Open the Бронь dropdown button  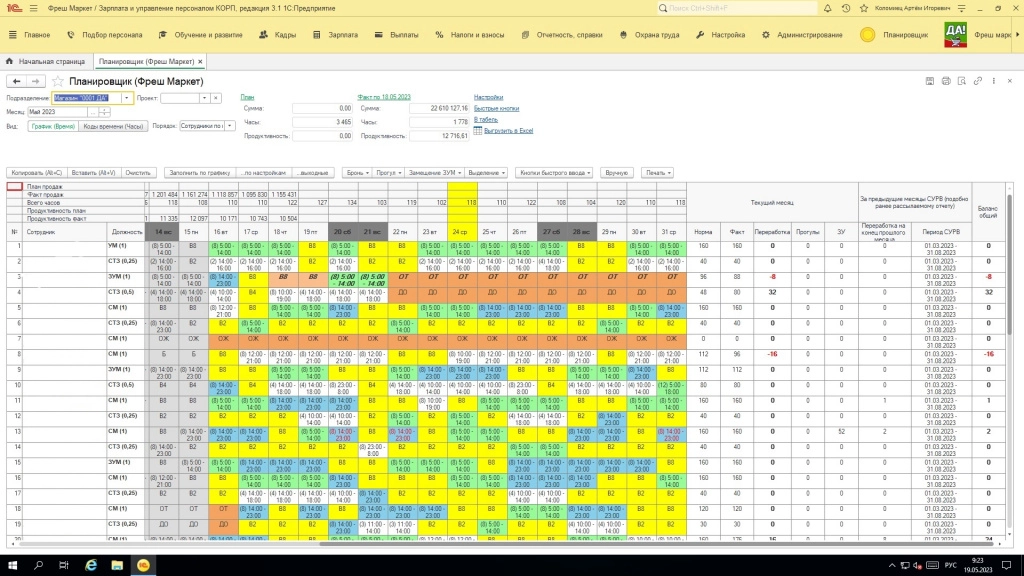click(356, 173)
